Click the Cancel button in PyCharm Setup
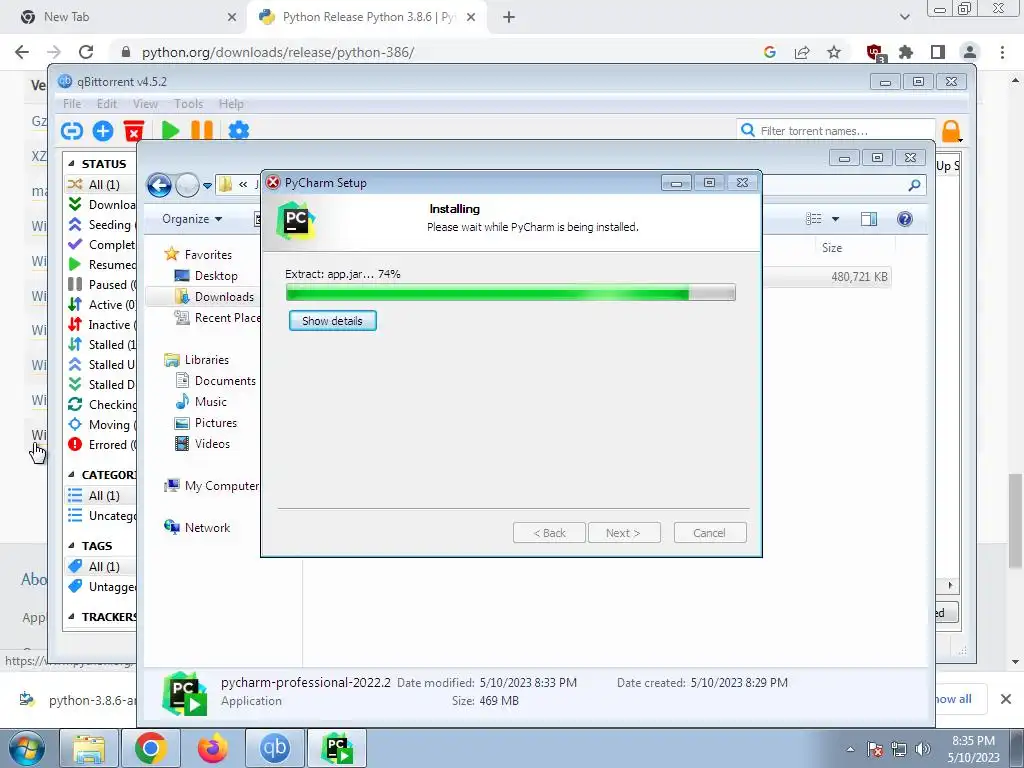 (709, 533)
